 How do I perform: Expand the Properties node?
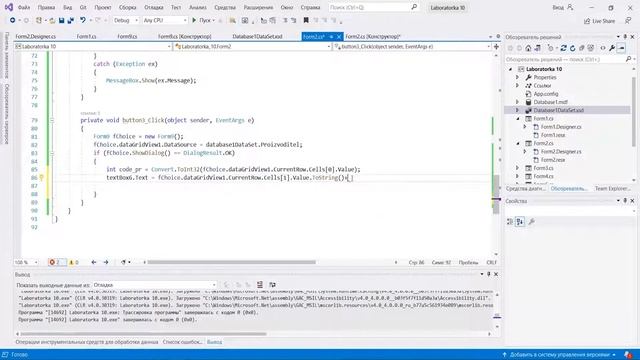[517, 77]
